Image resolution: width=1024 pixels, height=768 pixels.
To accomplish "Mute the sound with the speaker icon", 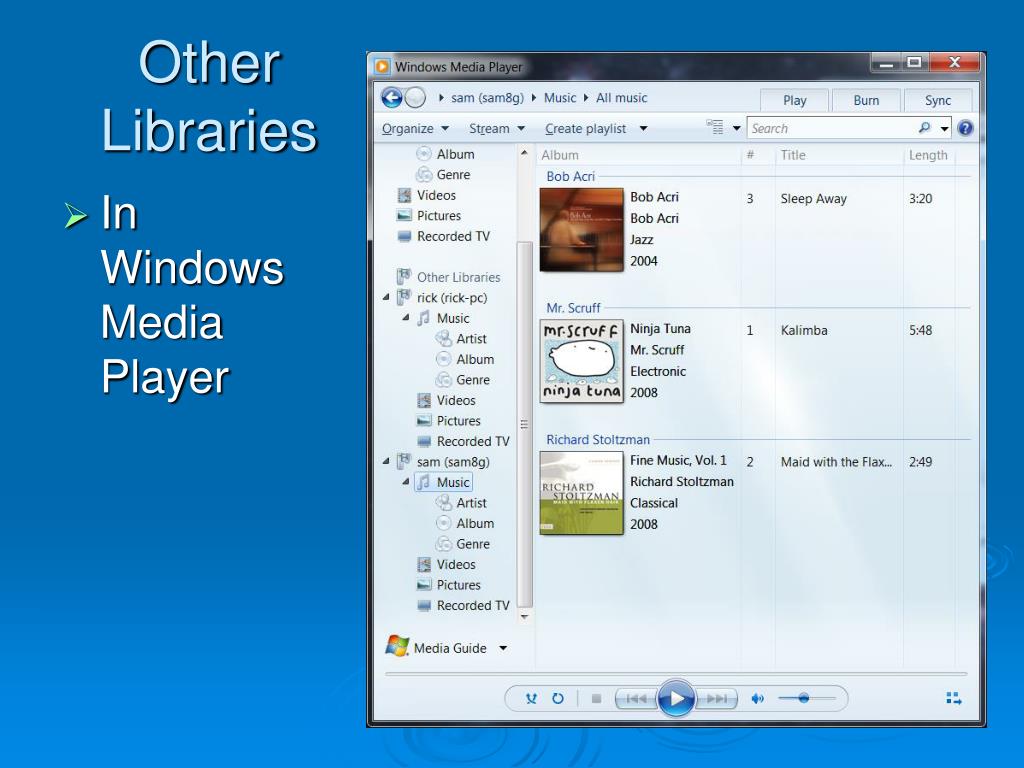I will [758, 699].
